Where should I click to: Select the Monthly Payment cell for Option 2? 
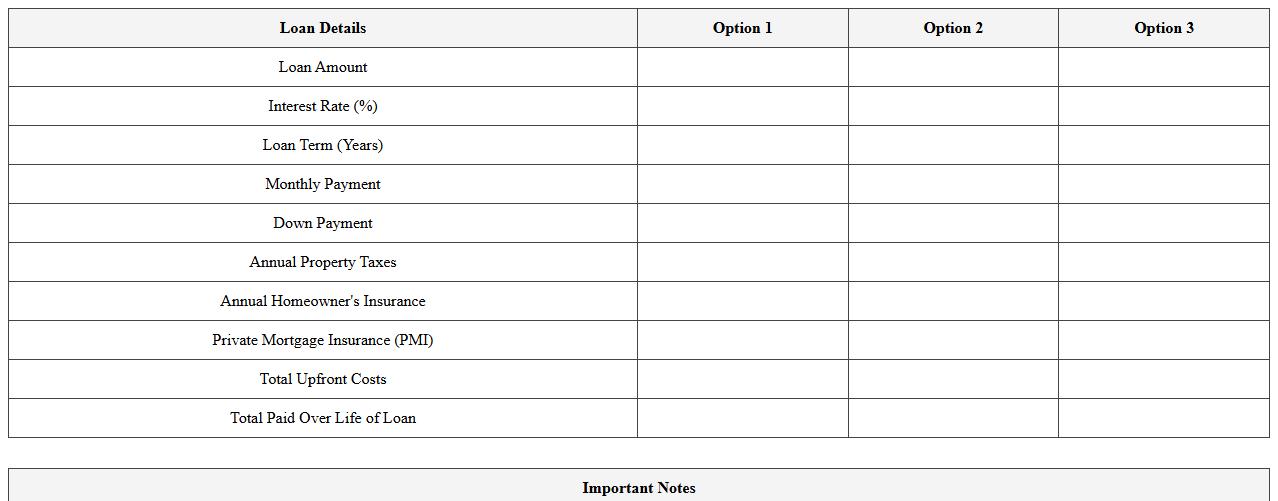(953, 184)
